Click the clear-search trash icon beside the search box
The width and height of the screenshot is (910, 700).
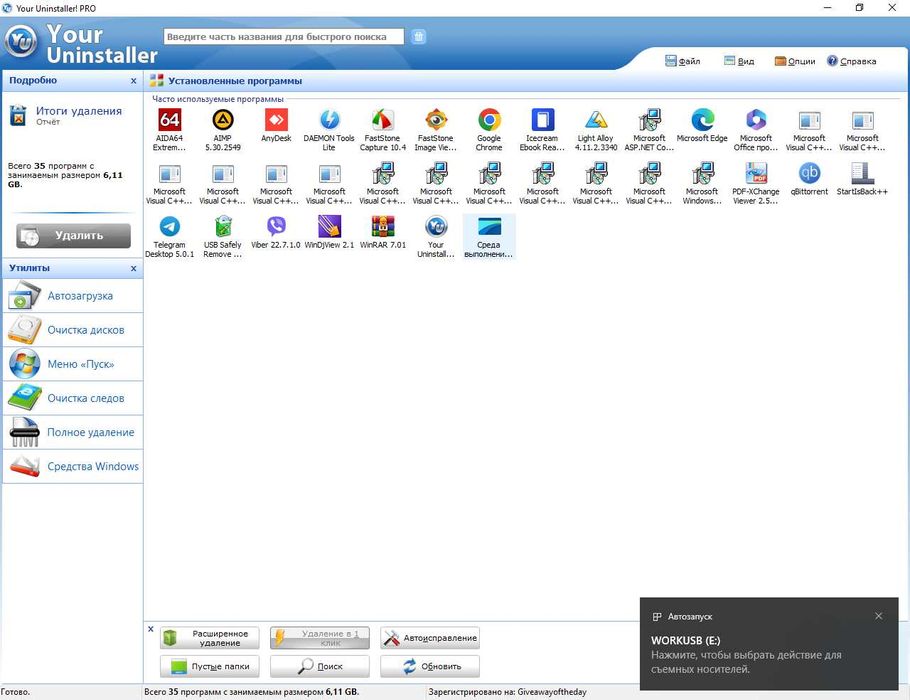point(418,37)
